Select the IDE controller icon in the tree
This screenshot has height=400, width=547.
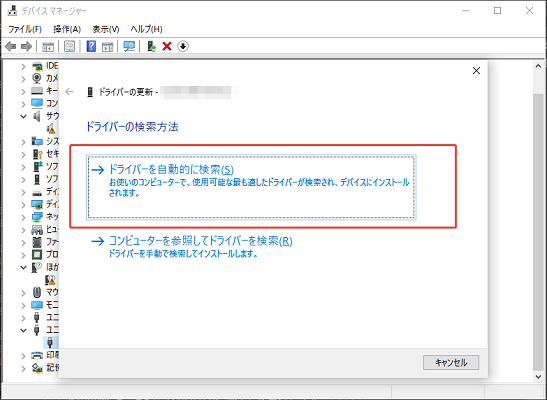click(37, 66)
